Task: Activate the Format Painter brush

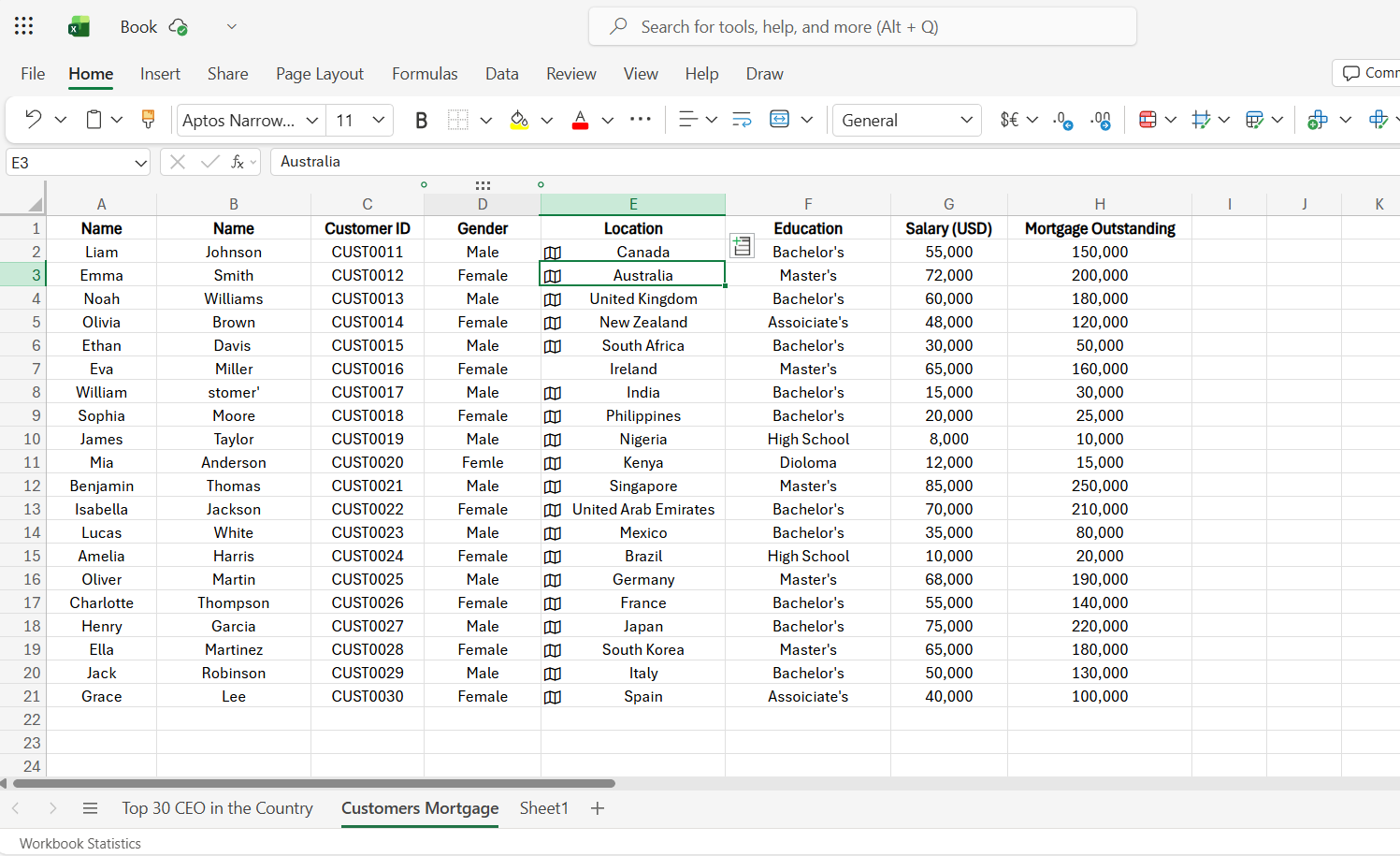Action: pyautogui.click(x=148, y=120)
